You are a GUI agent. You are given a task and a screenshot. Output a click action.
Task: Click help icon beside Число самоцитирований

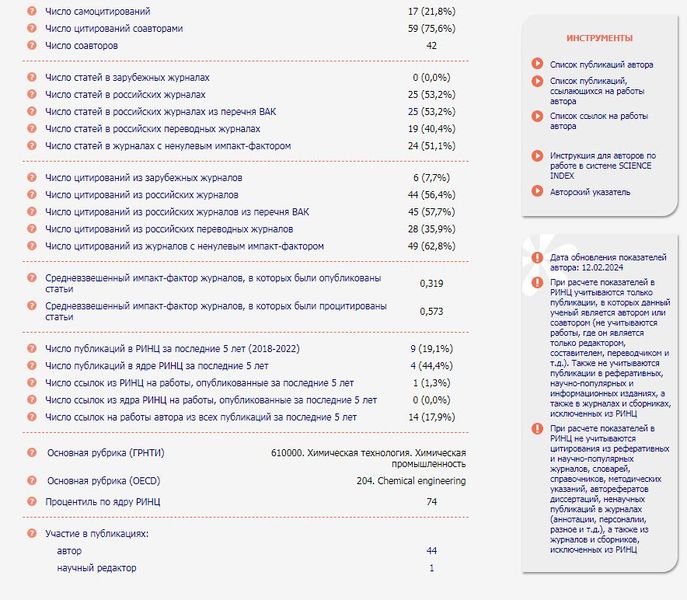point(32,11)
